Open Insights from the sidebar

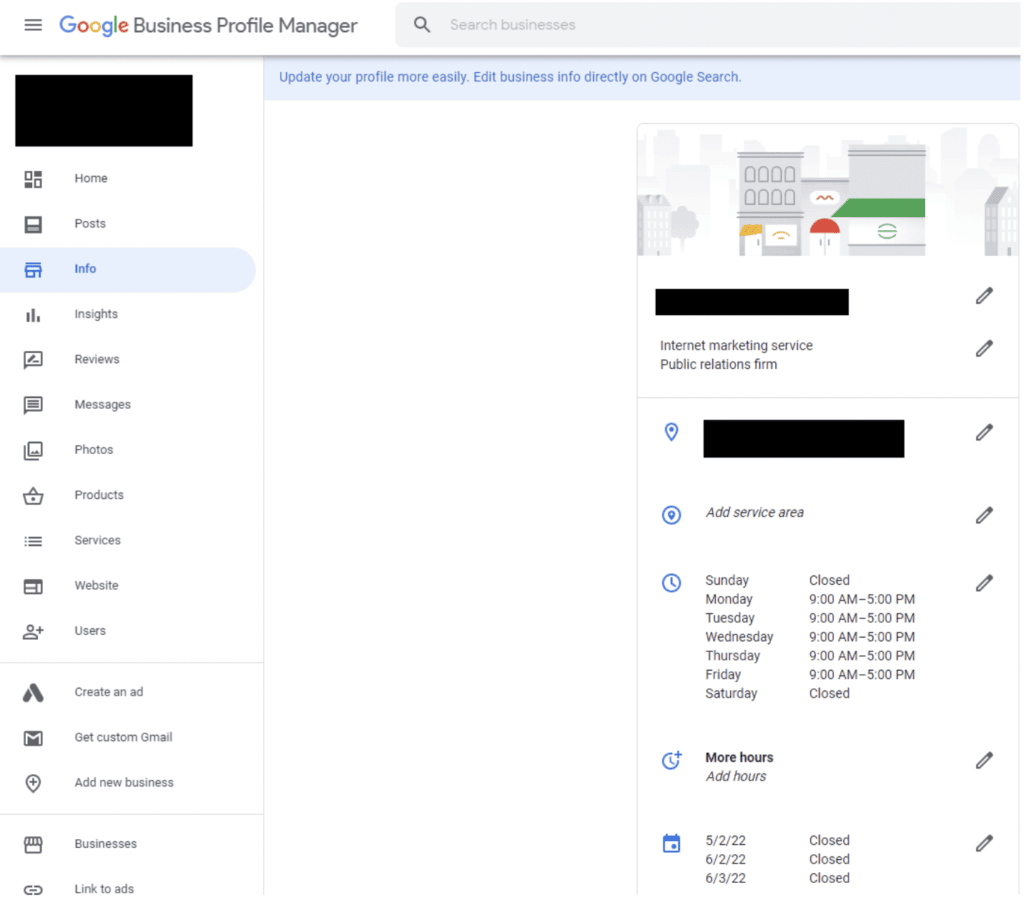(96, 314)
